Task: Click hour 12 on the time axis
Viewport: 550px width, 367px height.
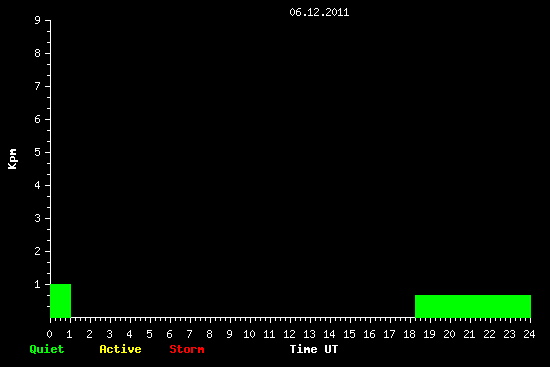Action: pyautogui.click(x=289, y=334)
